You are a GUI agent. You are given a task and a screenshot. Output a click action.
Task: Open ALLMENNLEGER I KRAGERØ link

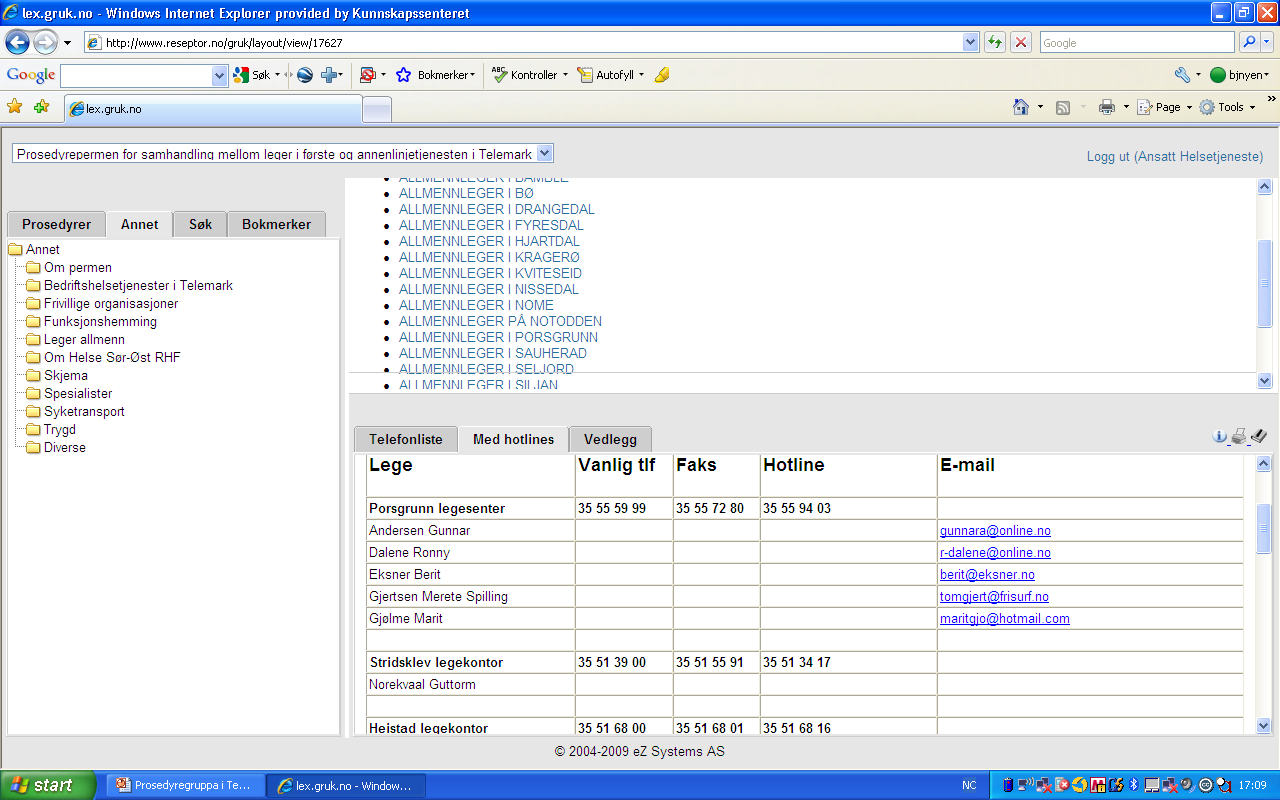(x=489, y=257)
